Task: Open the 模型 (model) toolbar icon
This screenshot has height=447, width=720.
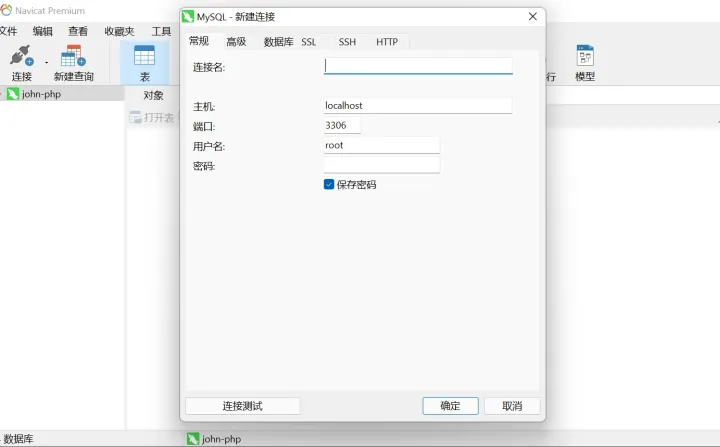Action: pos(585,56)
